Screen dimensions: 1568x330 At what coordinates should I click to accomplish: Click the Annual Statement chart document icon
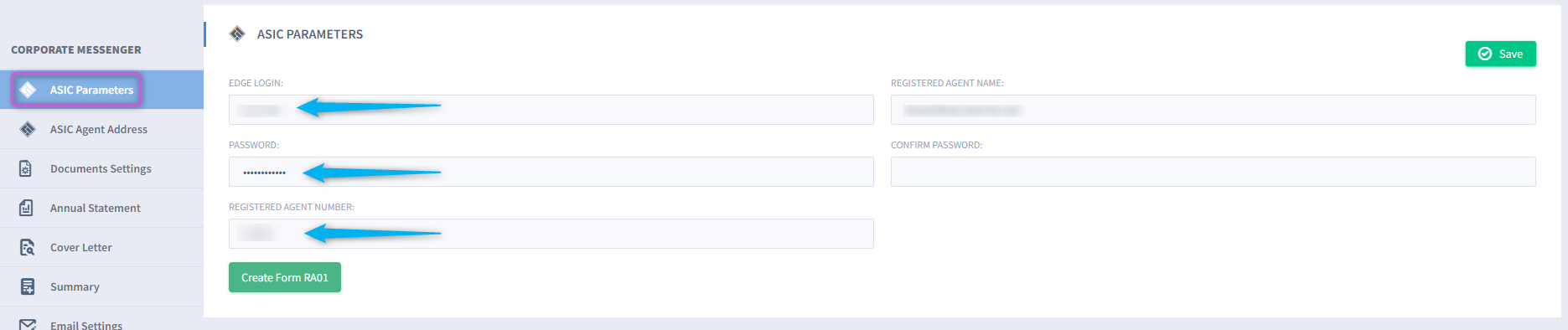pyautogui.click(x=26, y=208)
